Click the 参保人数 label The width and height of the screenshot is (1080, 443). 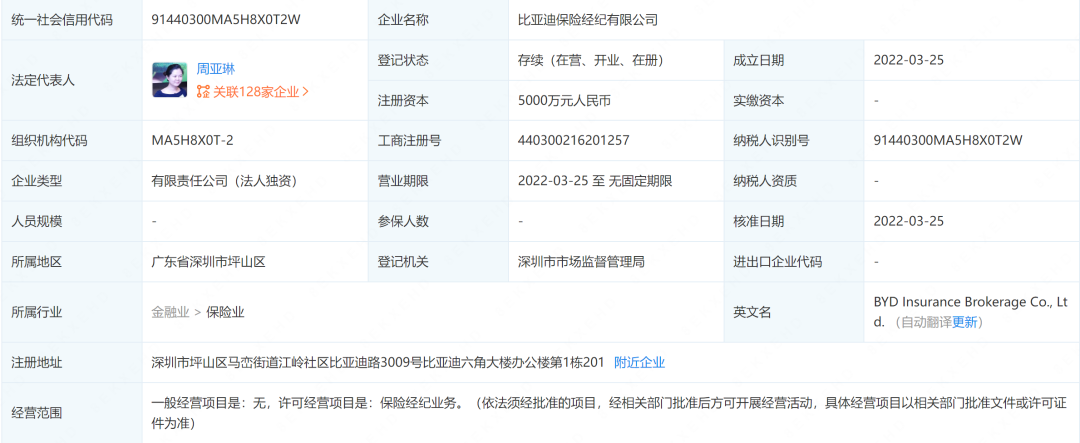point(403,221)
